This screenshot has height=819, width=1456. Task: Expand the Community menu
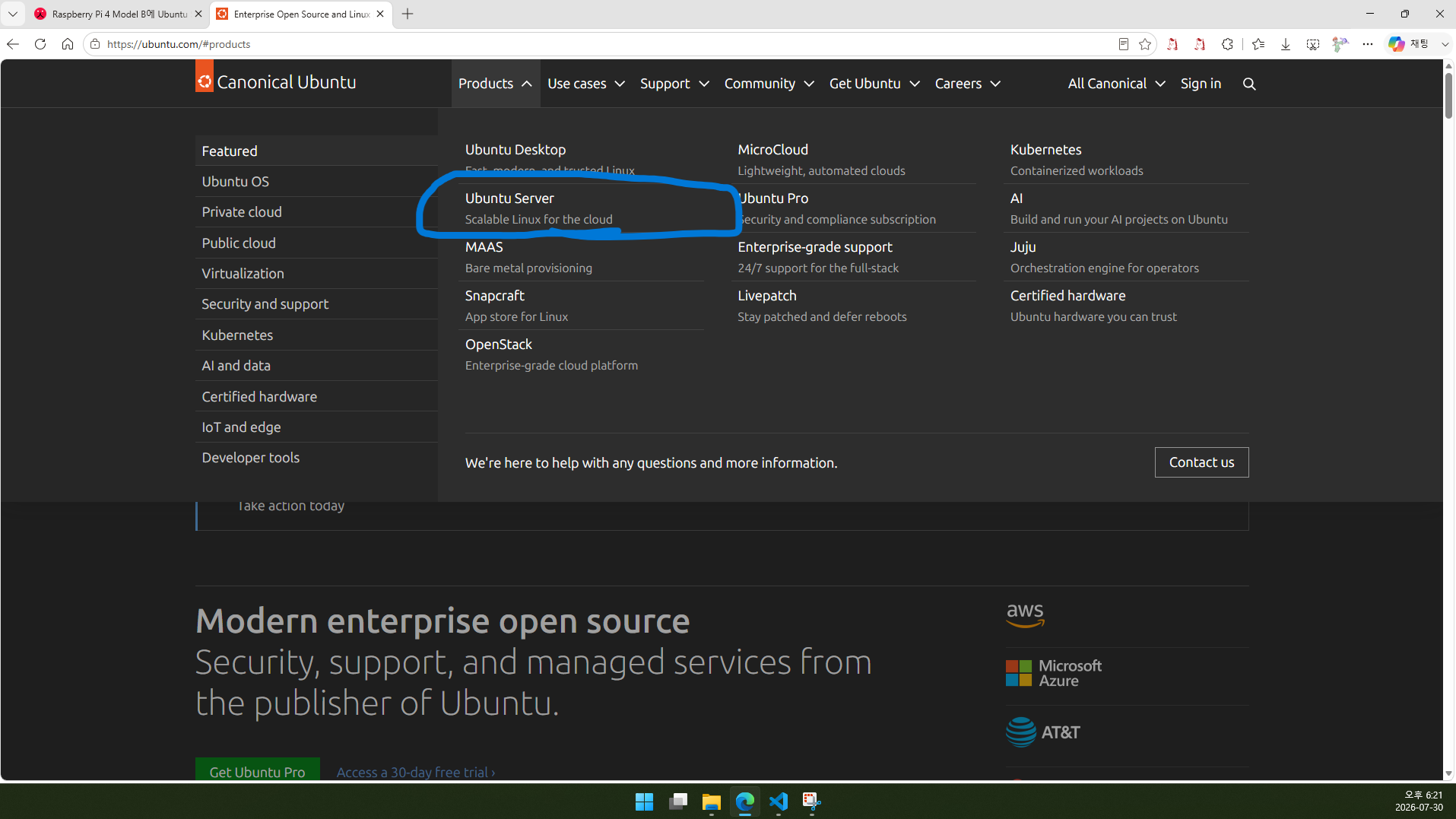tap(769, 84)
